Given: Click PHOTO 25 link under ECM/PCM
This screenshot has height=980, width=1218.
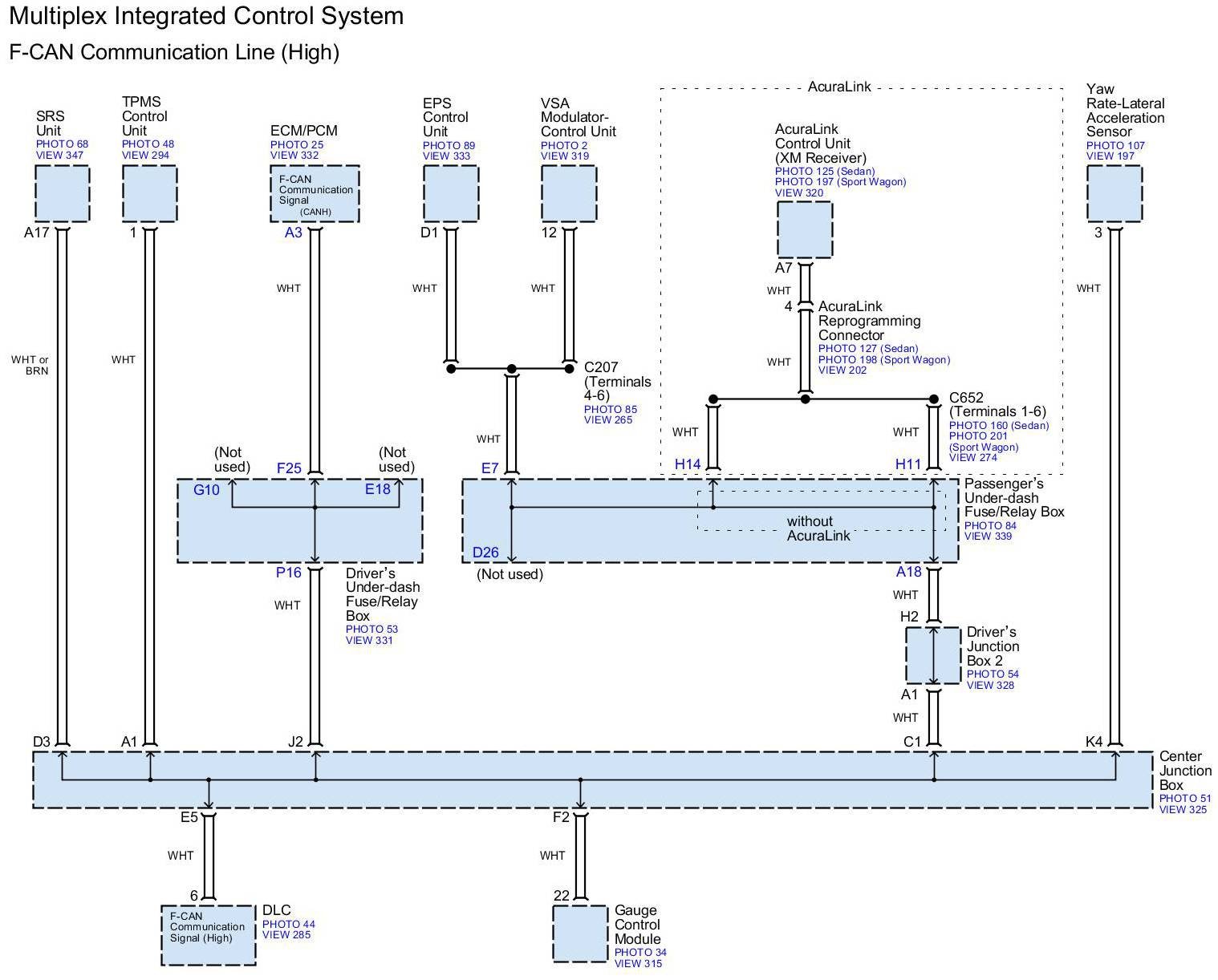Looking at the screenshot, I should (297, 145).
